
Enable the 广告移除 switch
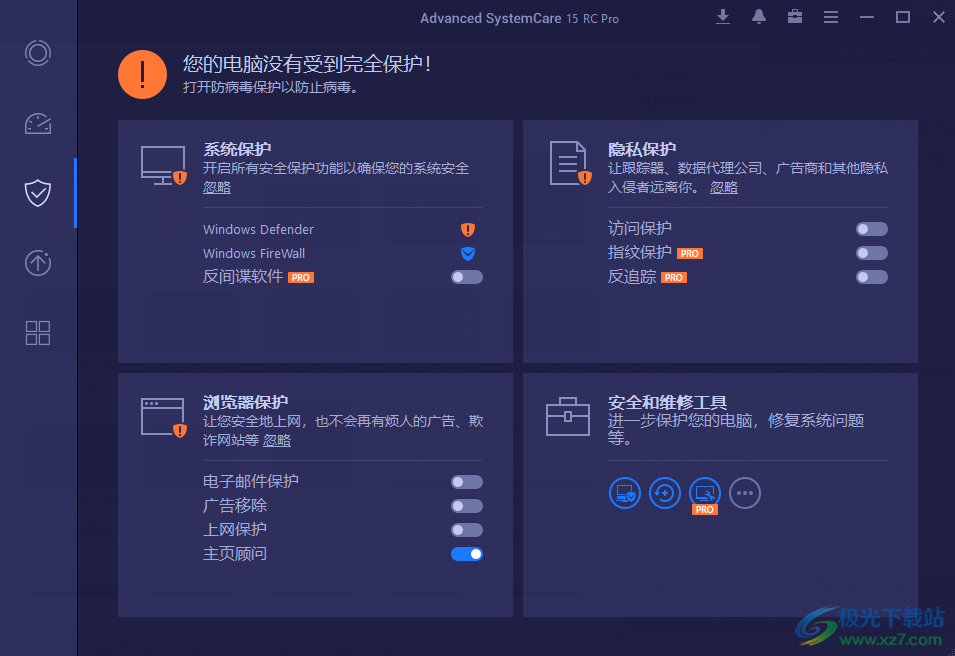coord(466,505)
